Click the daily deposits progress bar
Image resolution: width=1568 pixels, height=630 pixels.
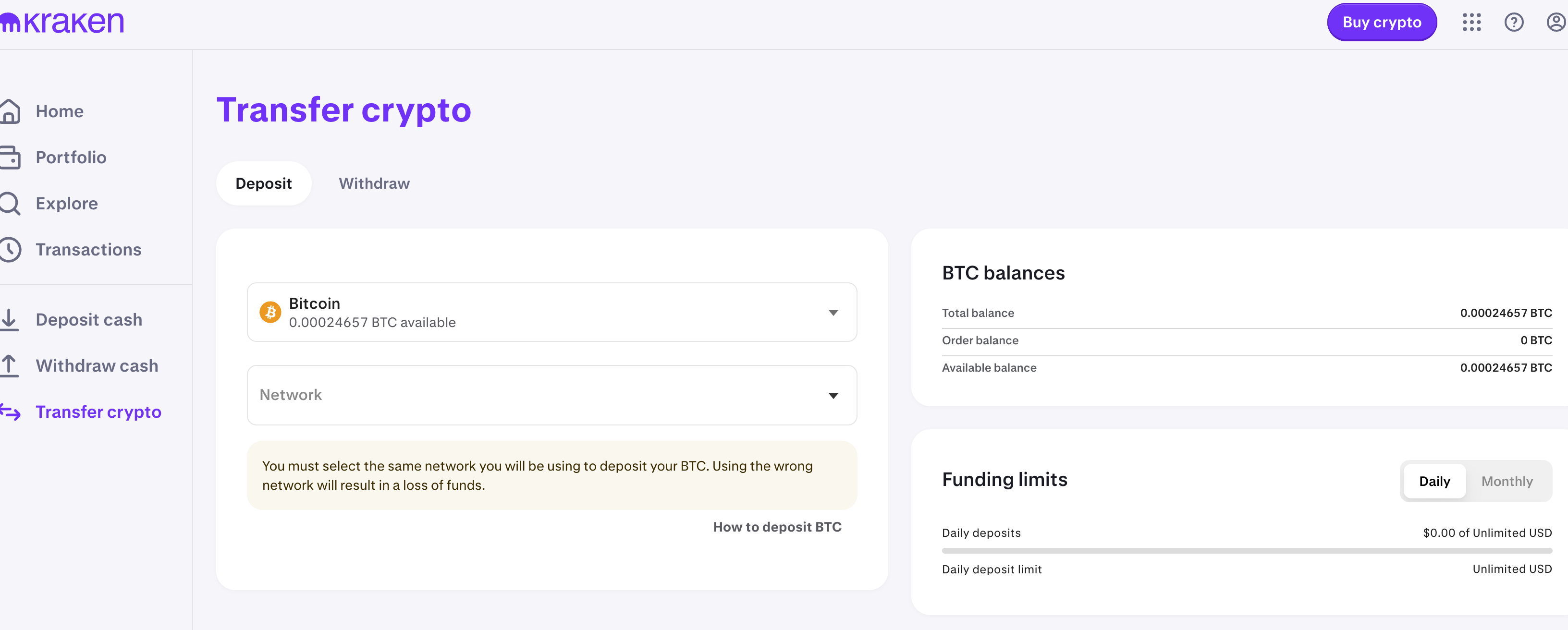point(1246,551)
